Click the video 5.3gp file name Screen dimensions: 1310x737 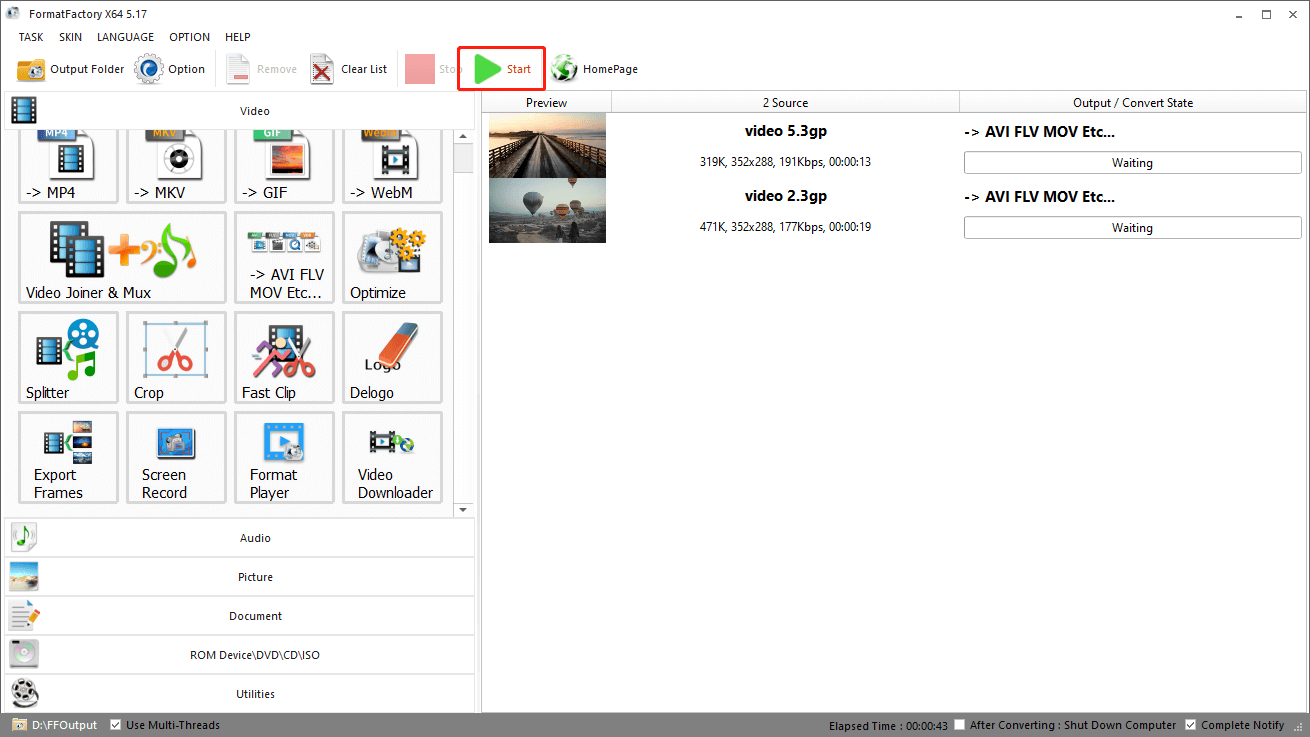[785, 131]
